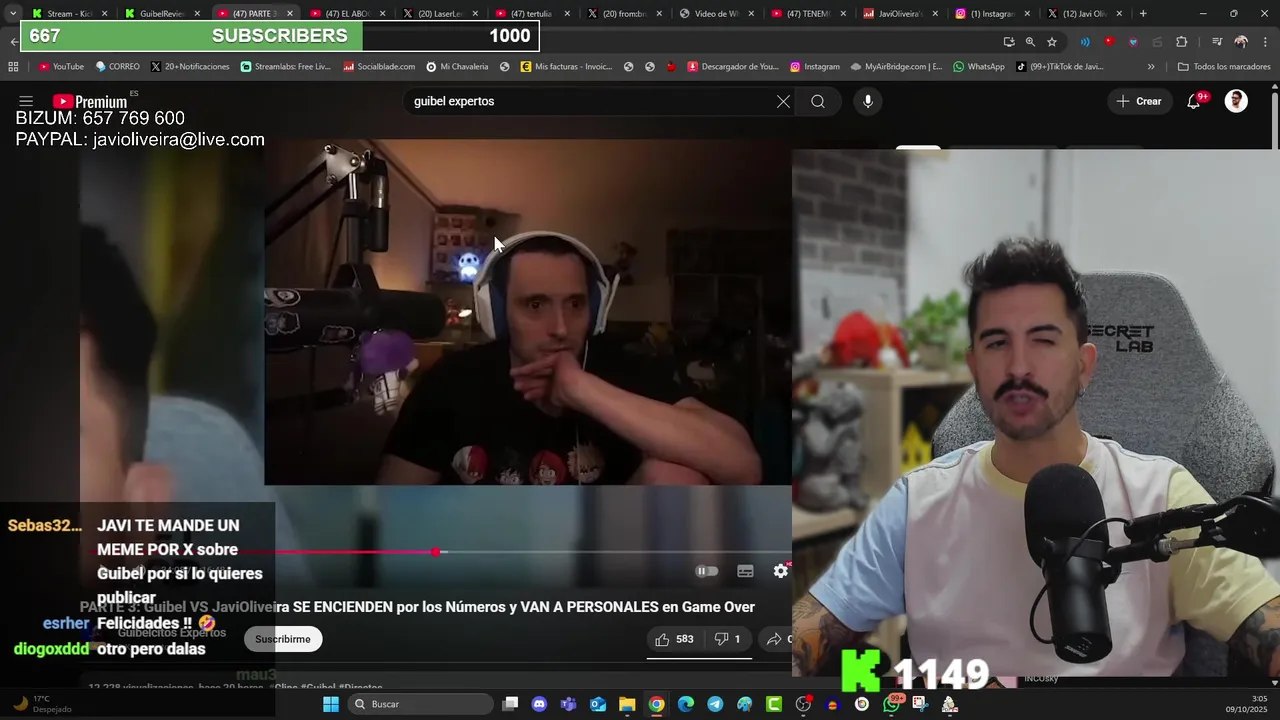The width and height of the screenshot is (1280, 720).
Task: Switch to 'GuibelReview' browser tab
Action: (x=163, y=14)
